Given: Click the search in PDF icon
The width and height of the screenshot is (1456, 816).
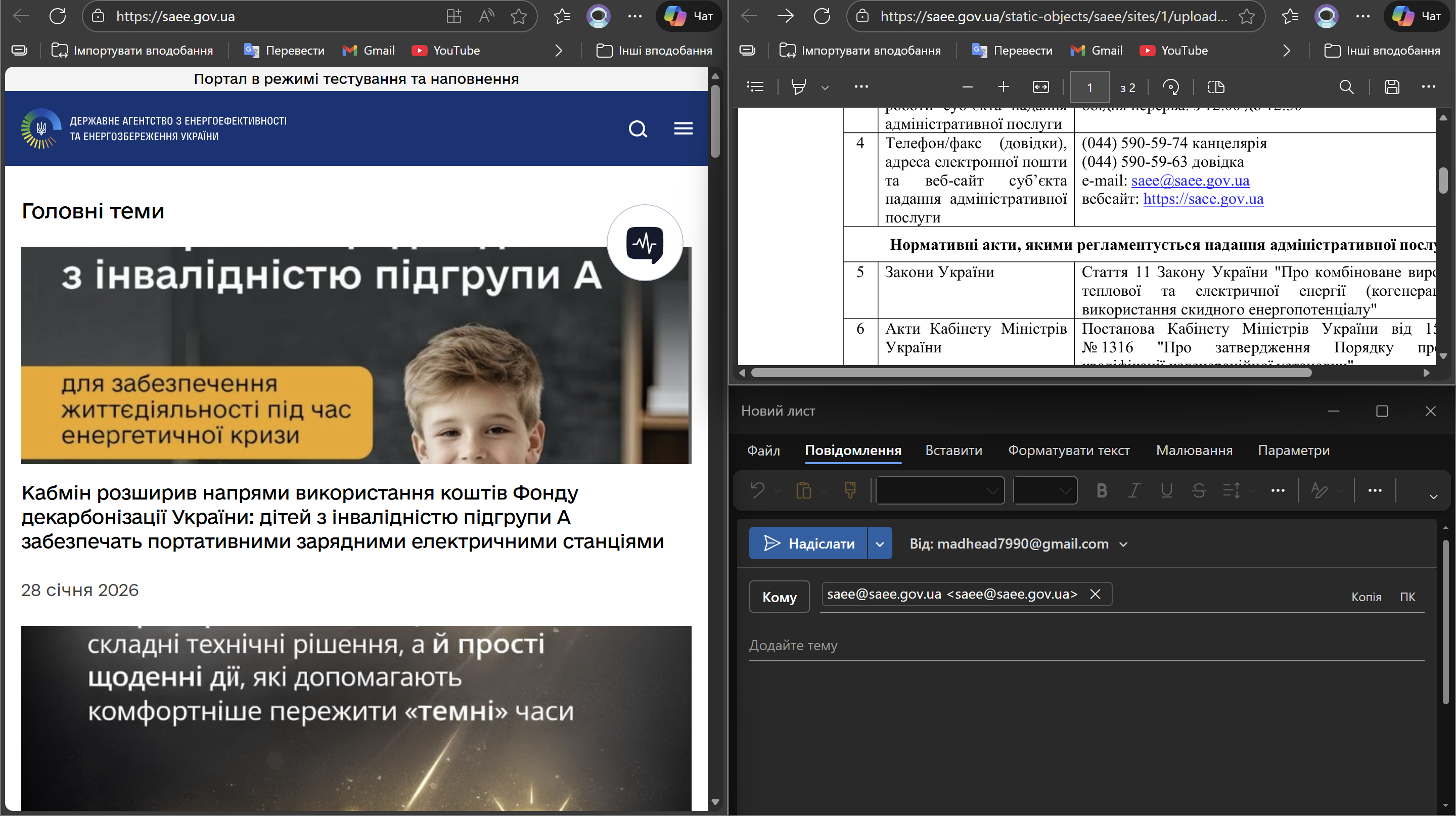Looking at the screenshot, I should 1346,87.
